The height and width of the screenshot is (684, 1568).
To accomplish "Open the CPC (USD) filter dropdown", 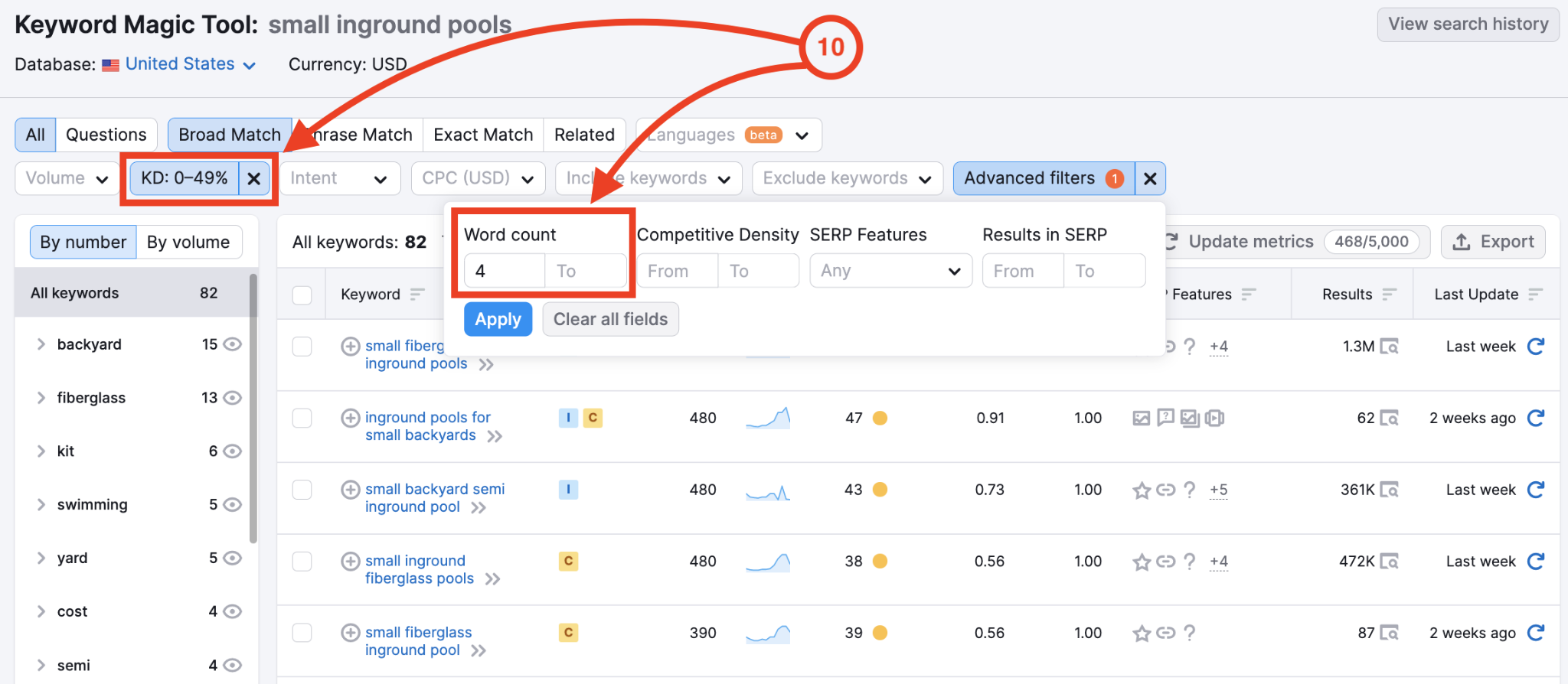I will [478, 178].
